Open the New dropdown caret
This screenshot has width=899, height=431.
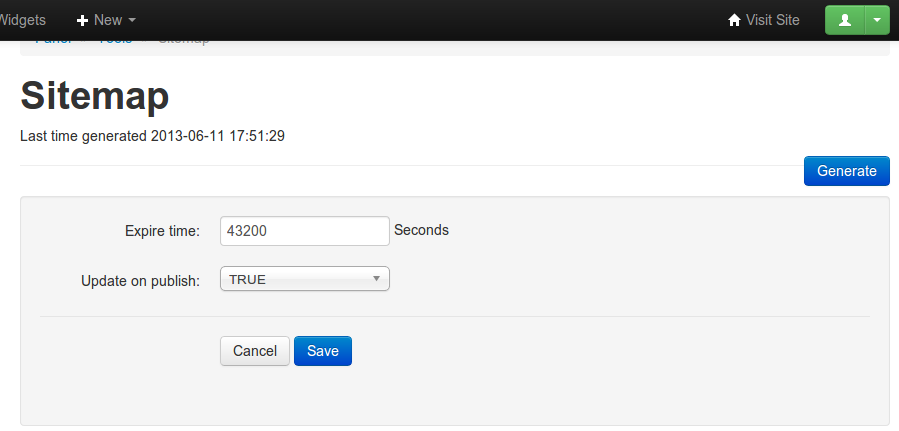pyautogui.click(x=132, y=20)
